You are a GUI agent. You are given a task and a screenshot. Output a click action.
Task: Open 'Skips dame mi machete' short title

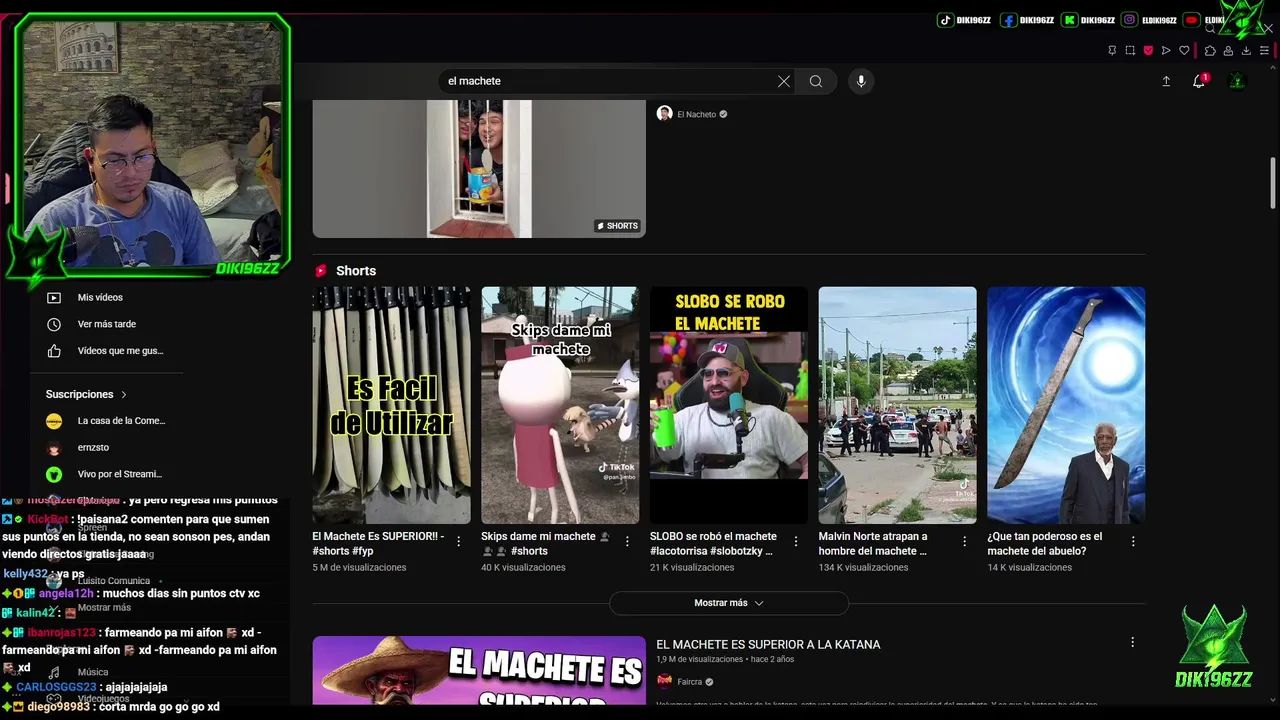545,544
